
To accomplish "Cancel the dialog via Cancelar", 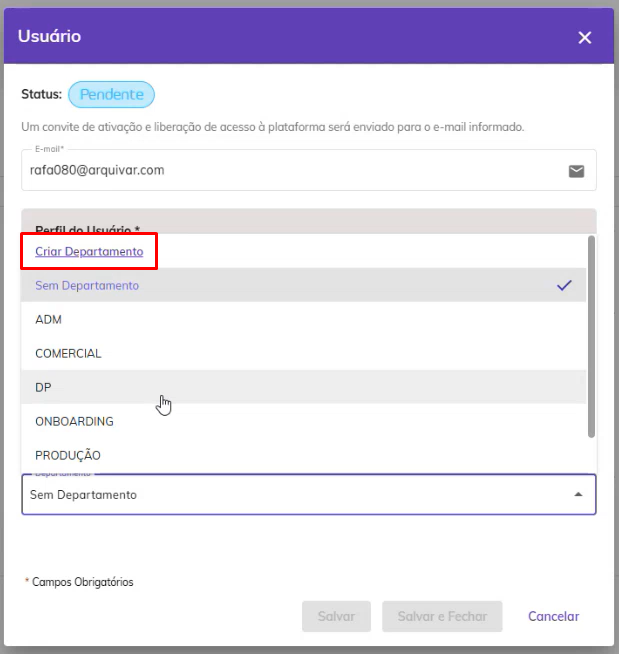I will [554, 616].
